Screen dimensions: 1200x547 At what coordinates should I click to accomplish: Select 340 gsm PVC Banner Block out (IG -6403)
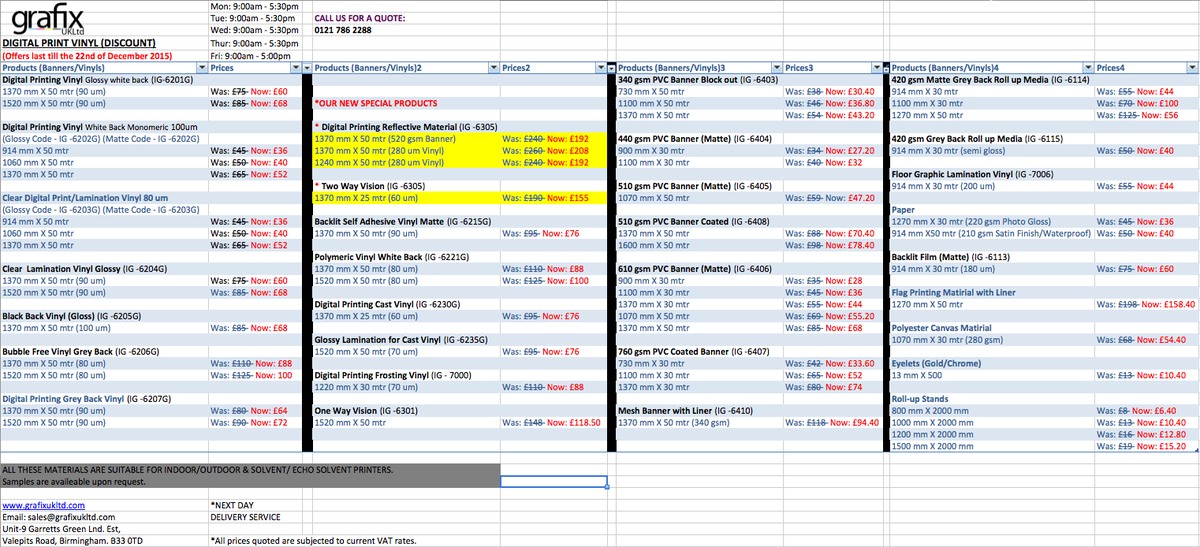699,80
